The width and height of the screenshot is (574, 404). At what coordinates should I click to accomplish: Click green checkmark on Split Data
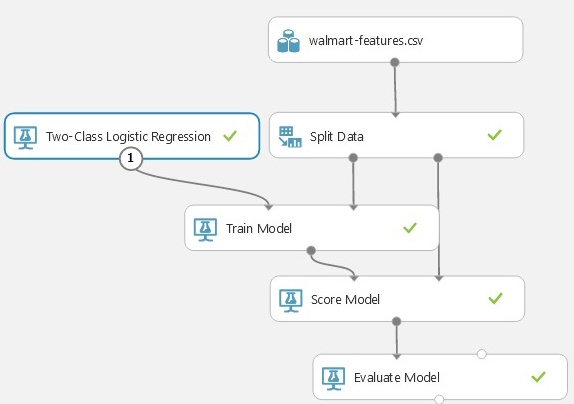(495, 135)
